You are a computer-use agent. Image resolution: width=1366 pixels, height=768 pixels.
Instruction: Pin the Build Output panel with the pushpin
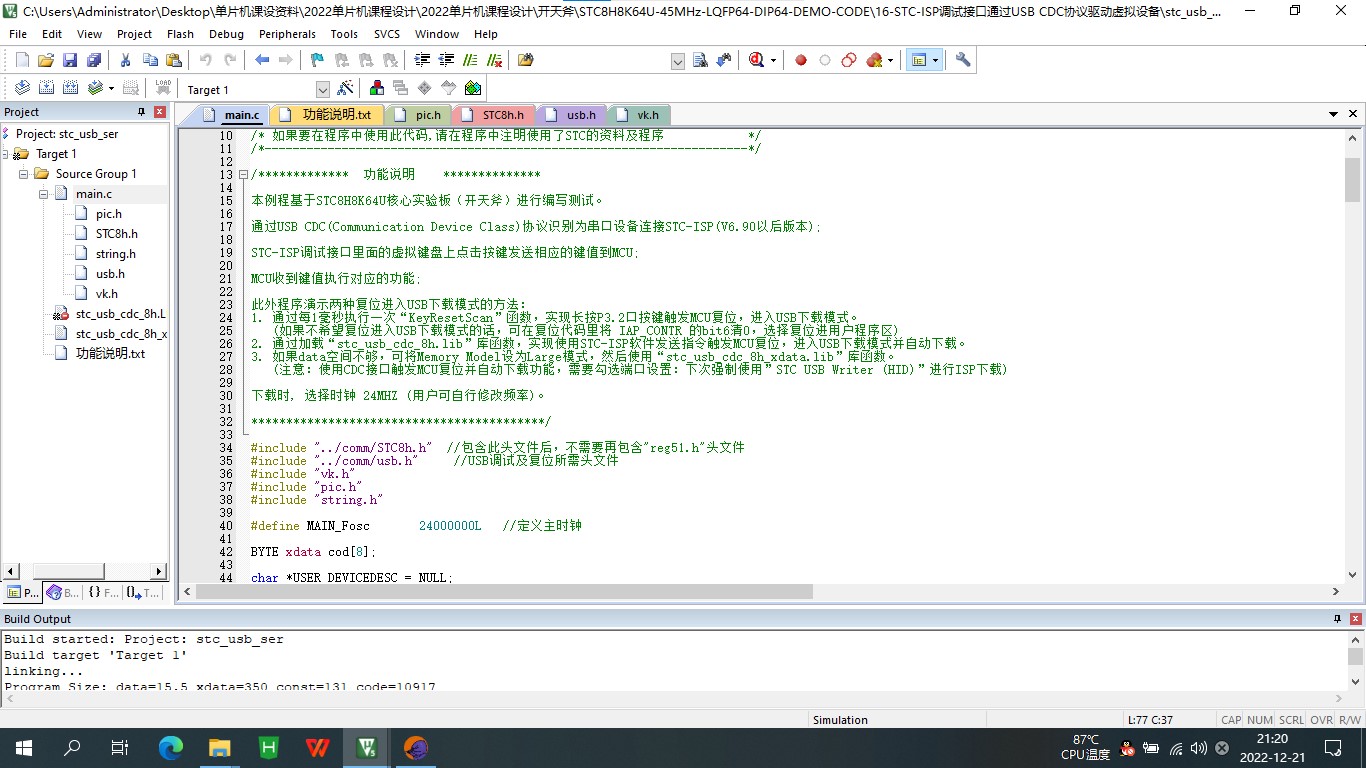(1338, 619)
